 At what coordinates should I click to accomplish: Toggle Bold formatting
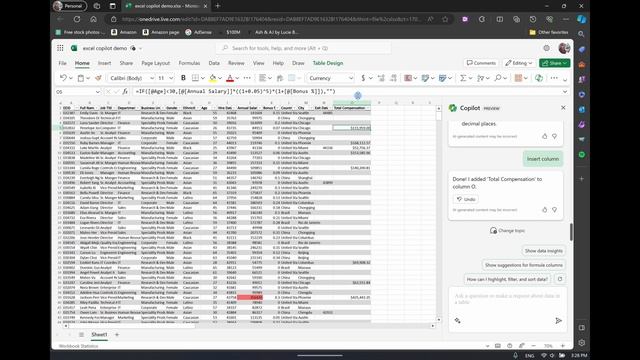click(183, 78)
